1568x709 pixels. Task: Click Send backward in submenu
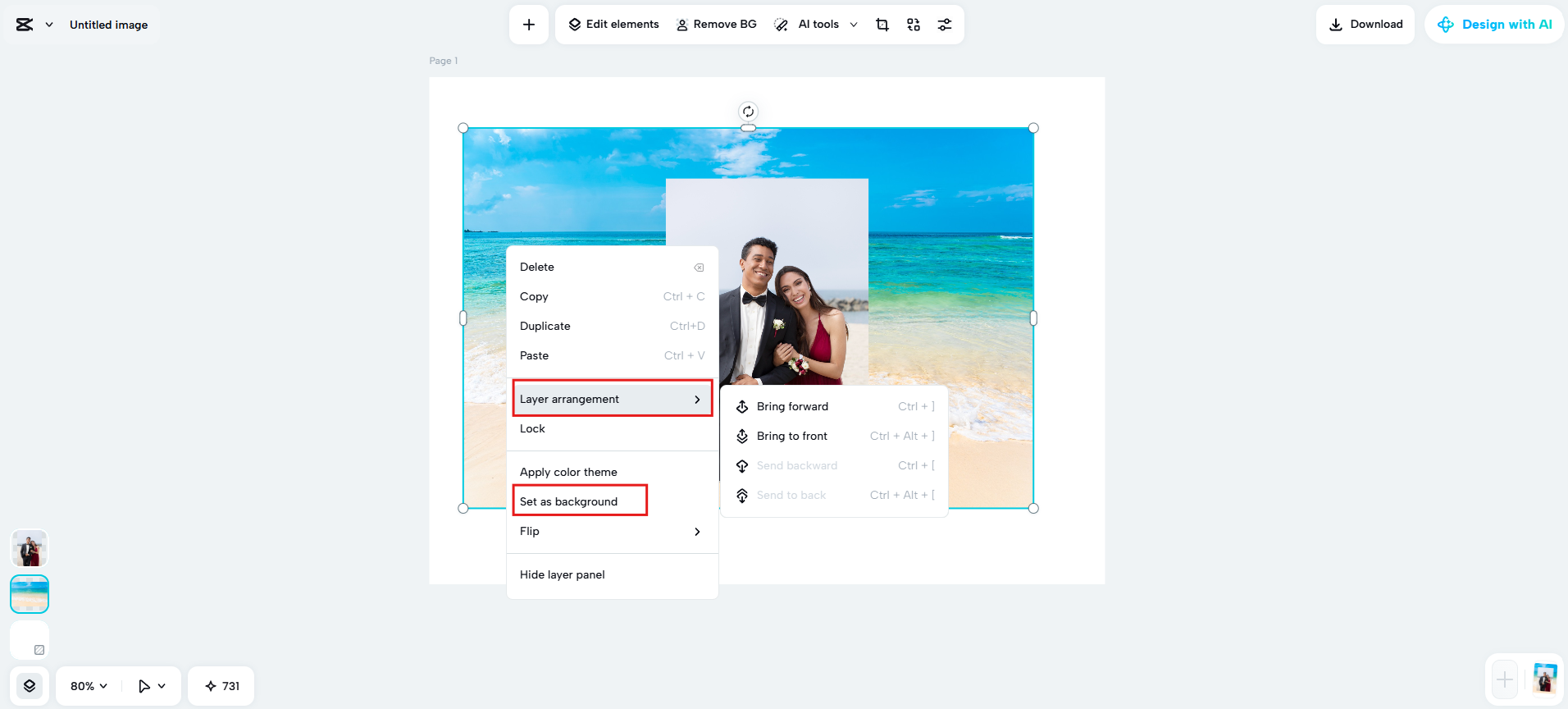click(834, 465)
